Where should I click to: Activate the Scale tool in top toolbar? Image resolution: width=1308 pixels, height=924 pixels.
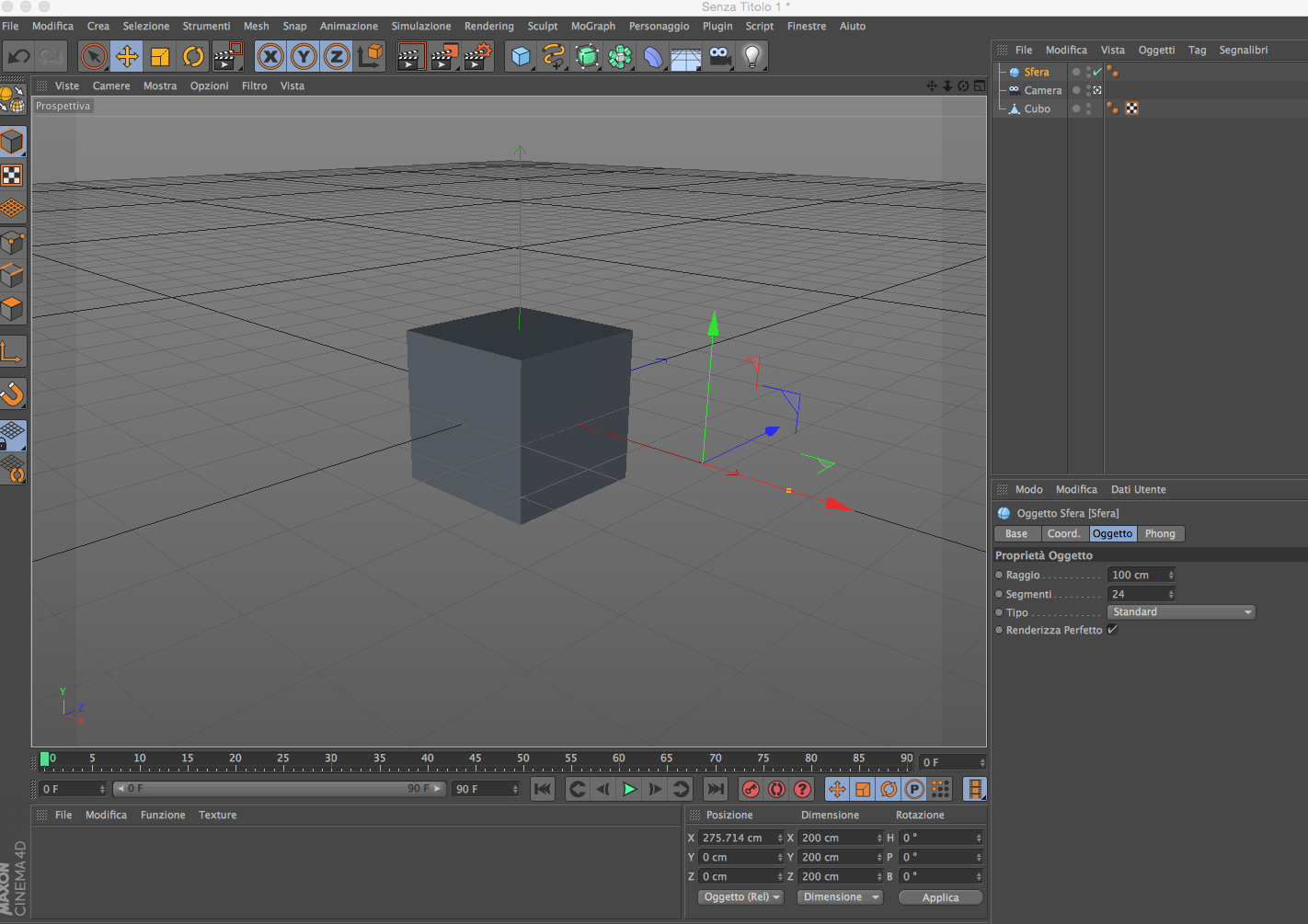coord(160,57)
